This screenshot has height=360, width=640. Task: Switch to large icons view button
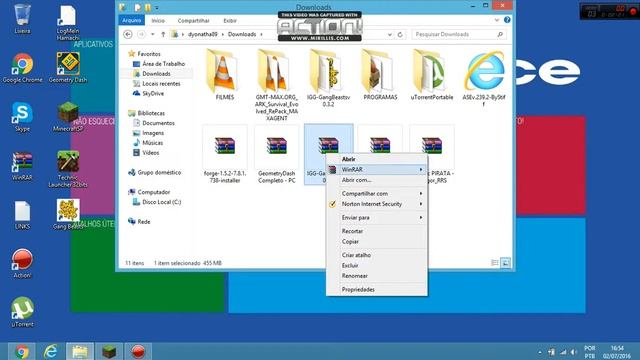point(505,263)
